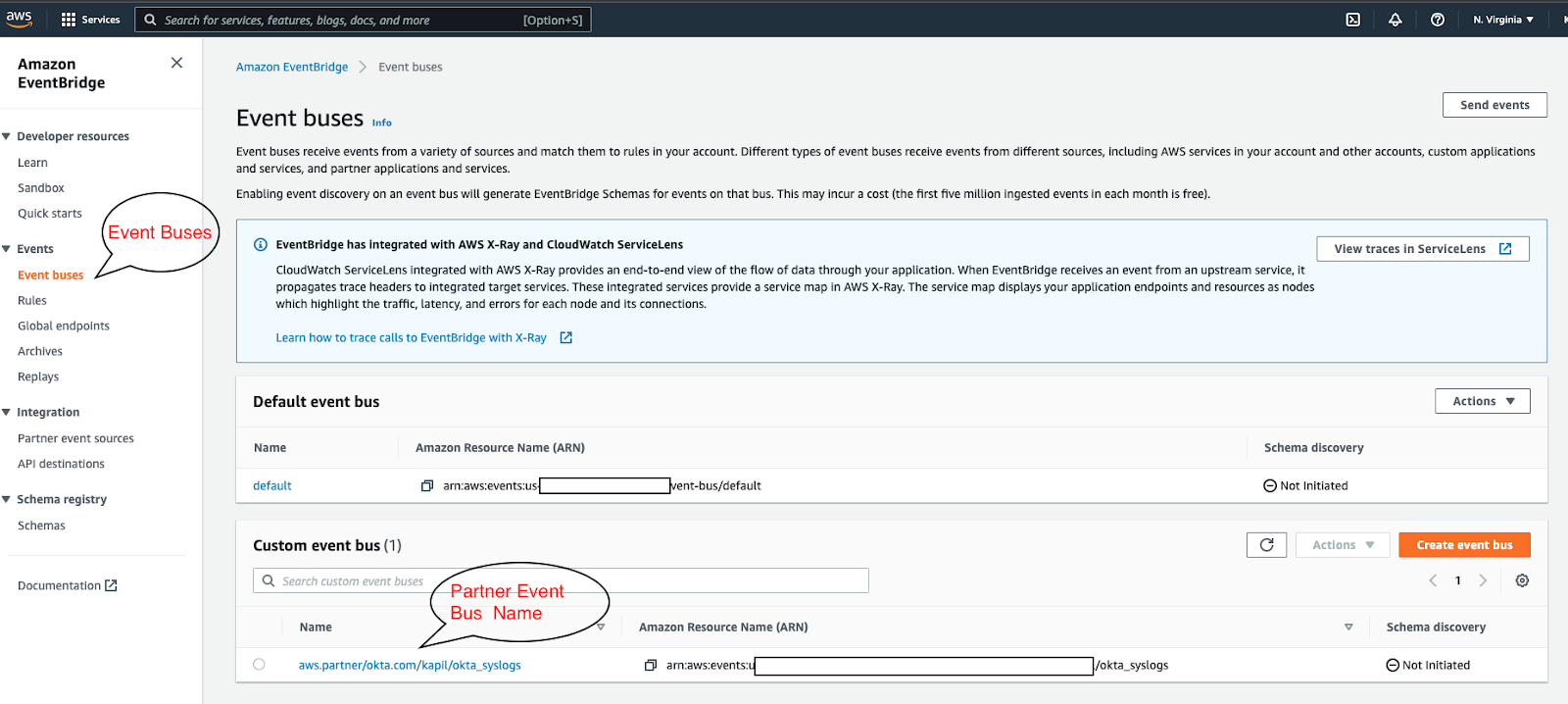
Task: Refresh the custom event bus list
Action: pyautogui.click(x=1266, y=545)
